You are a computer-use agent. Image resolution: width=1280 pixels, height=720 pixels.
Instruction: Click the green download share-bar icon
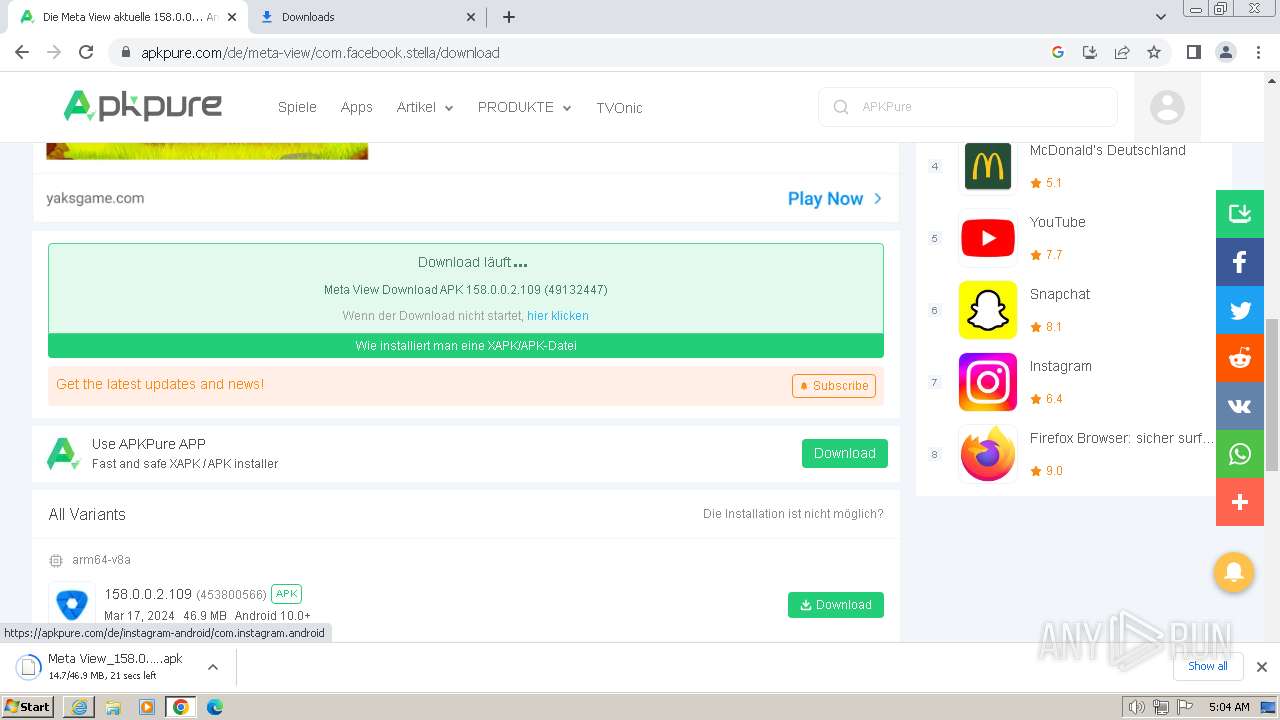click(x=1240, y=214)
